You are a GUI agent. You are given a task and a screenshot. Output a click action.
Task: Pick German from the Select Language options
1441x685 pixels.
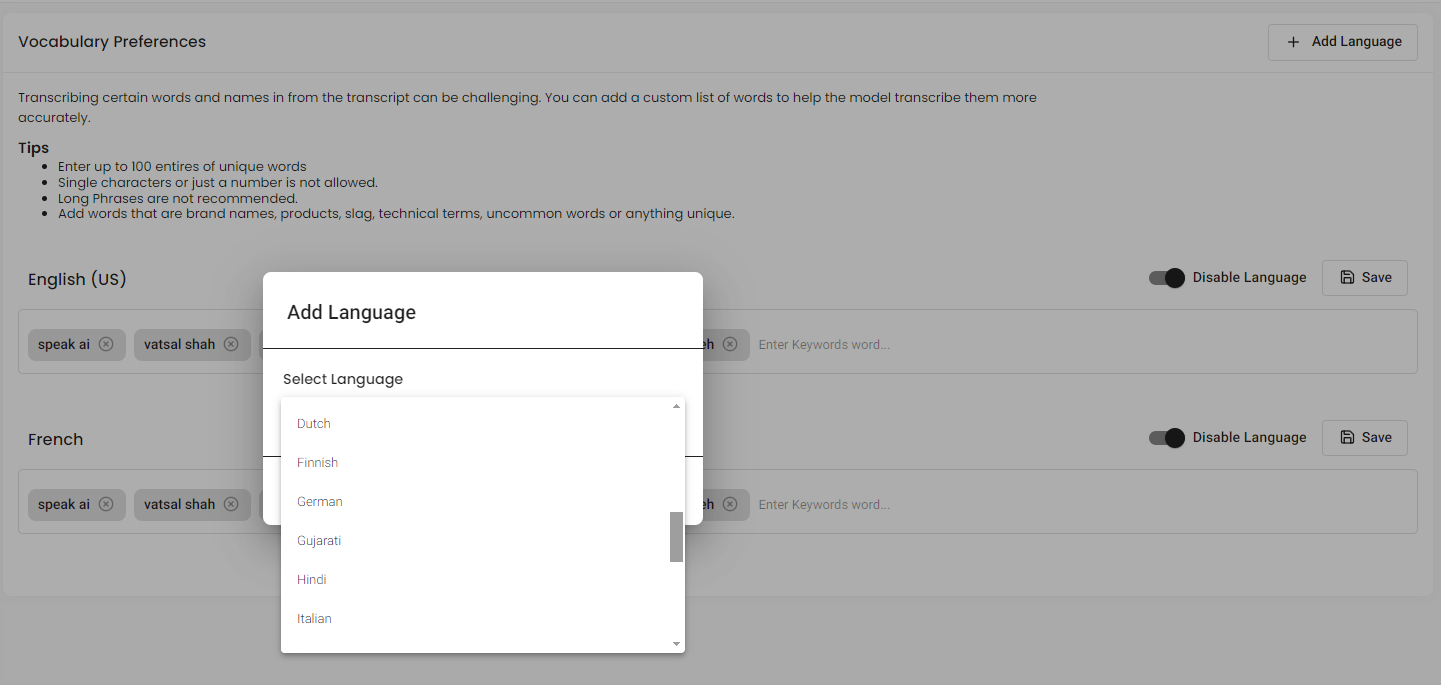(320, 502)
